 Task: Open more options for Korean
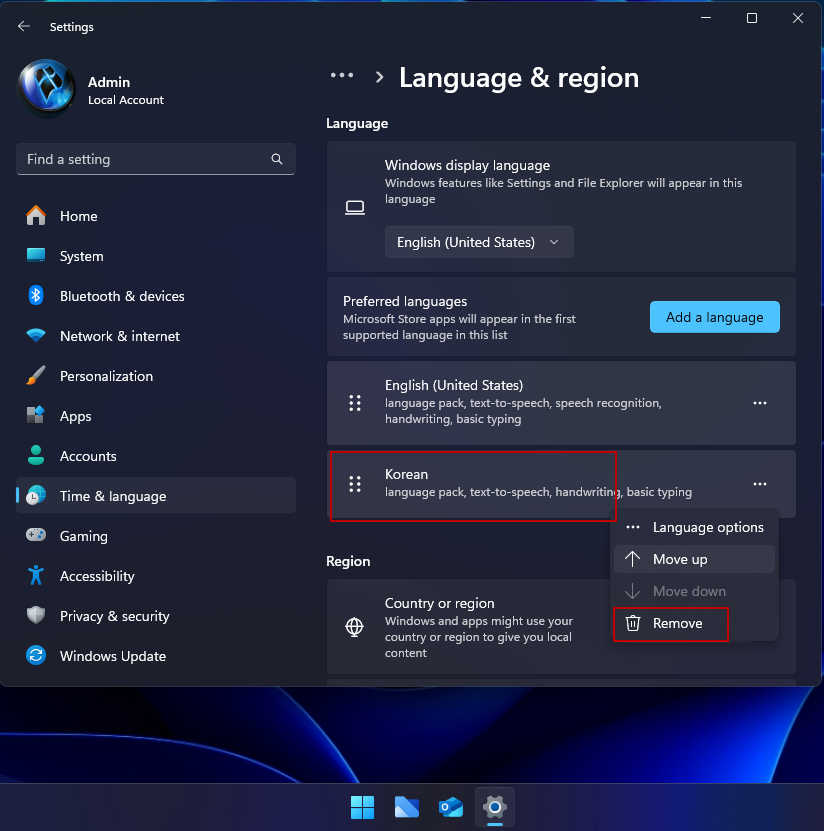coord(759,484)
